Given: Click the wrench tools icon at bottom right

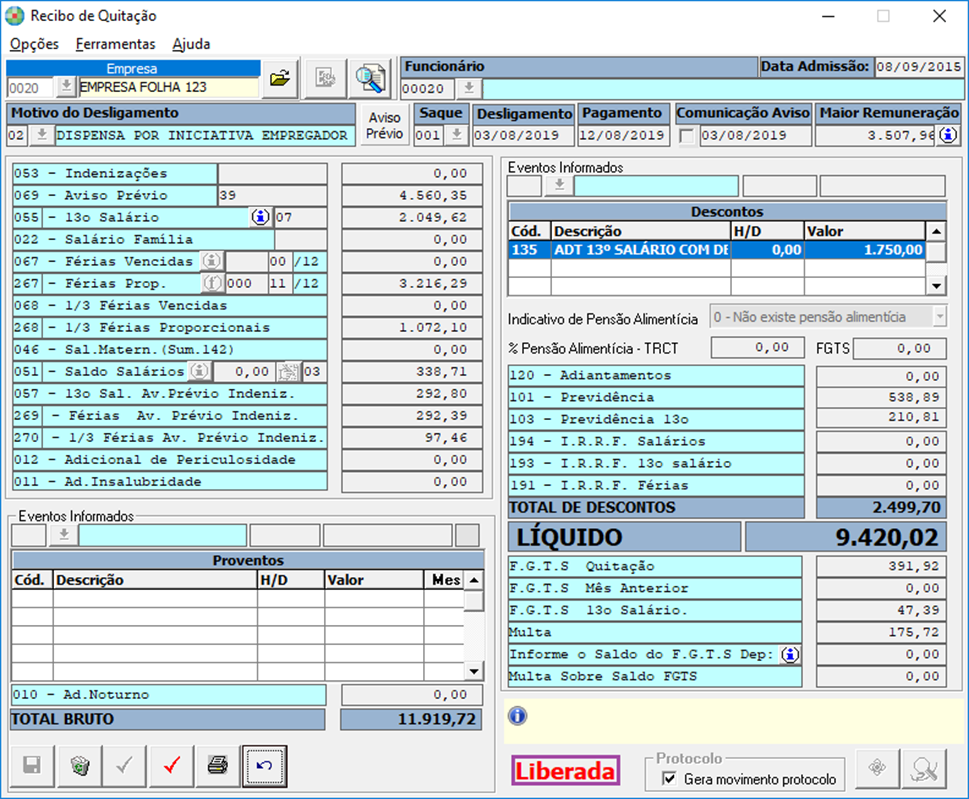Looking at the screenshot, I should click(x=924, y=768).
